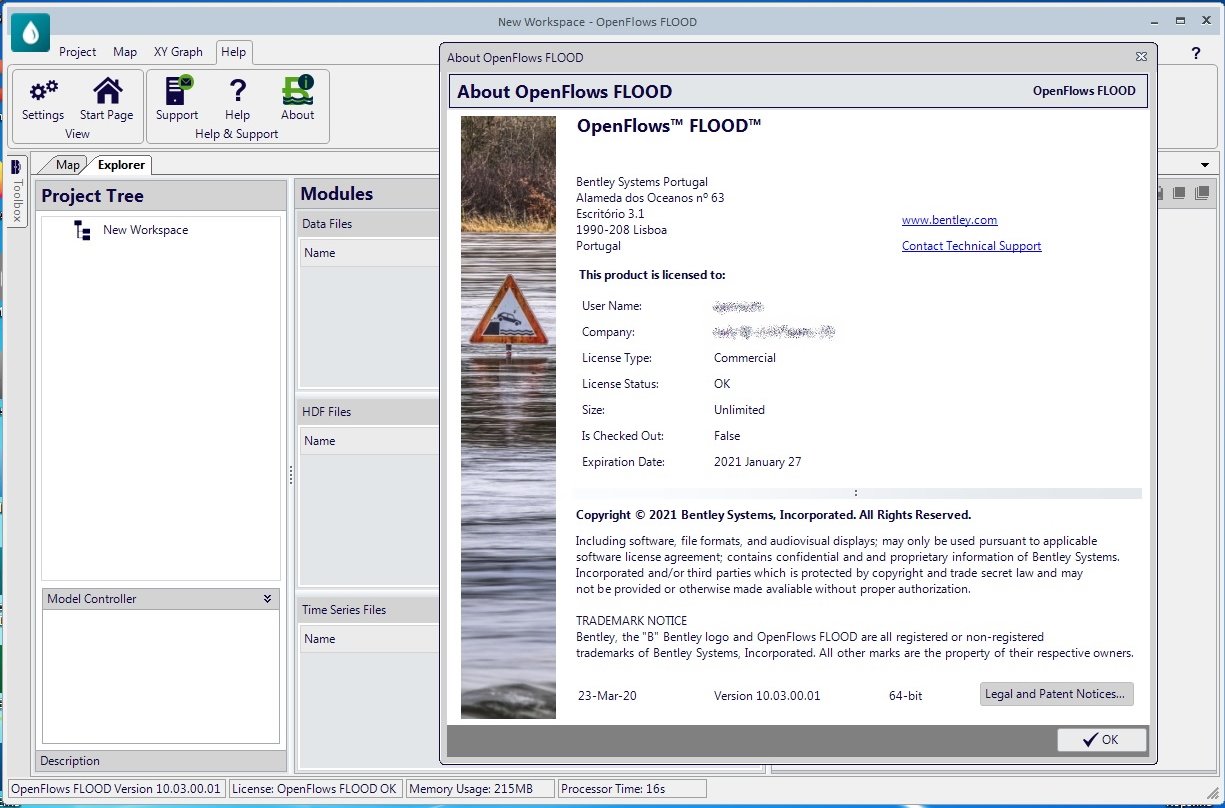Viewport: 1225px width, 808px height.
Task: Click Contact Technical Support link
Action: pyautogui.click(x=971, y=246)
